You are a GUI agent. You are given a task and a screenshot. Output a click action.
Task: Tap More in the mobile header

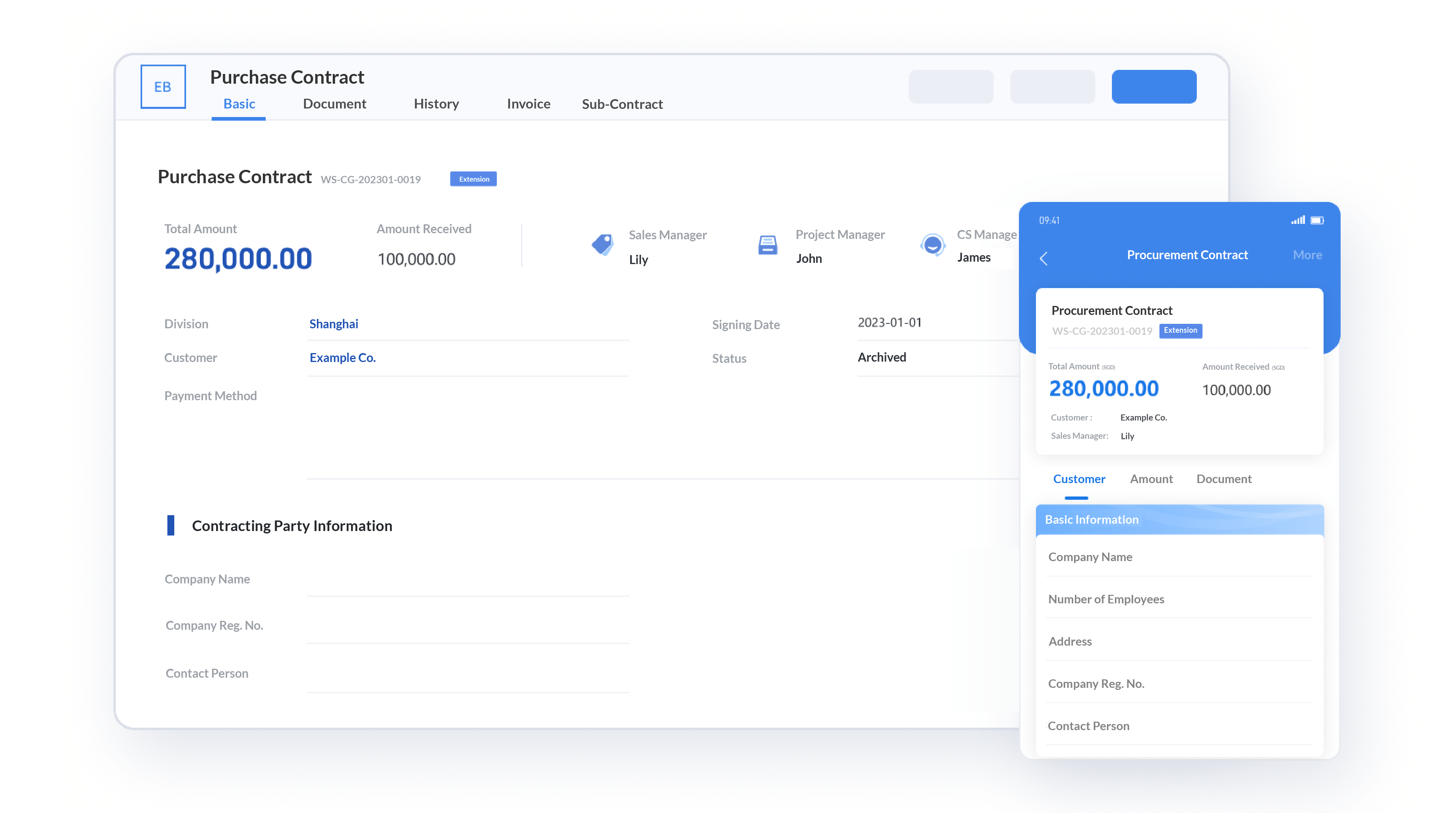click(1307, 255)
